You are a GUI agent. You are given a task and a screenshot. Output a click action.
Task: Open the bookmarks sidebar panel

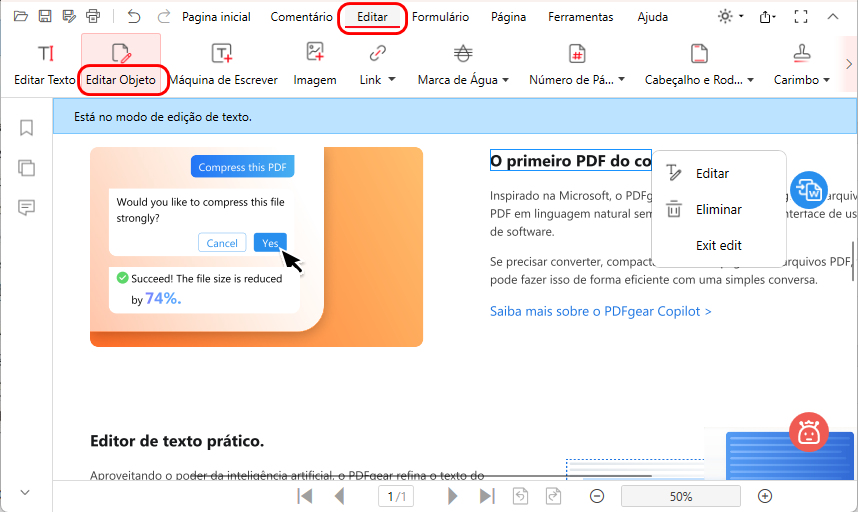click(26, 127)
